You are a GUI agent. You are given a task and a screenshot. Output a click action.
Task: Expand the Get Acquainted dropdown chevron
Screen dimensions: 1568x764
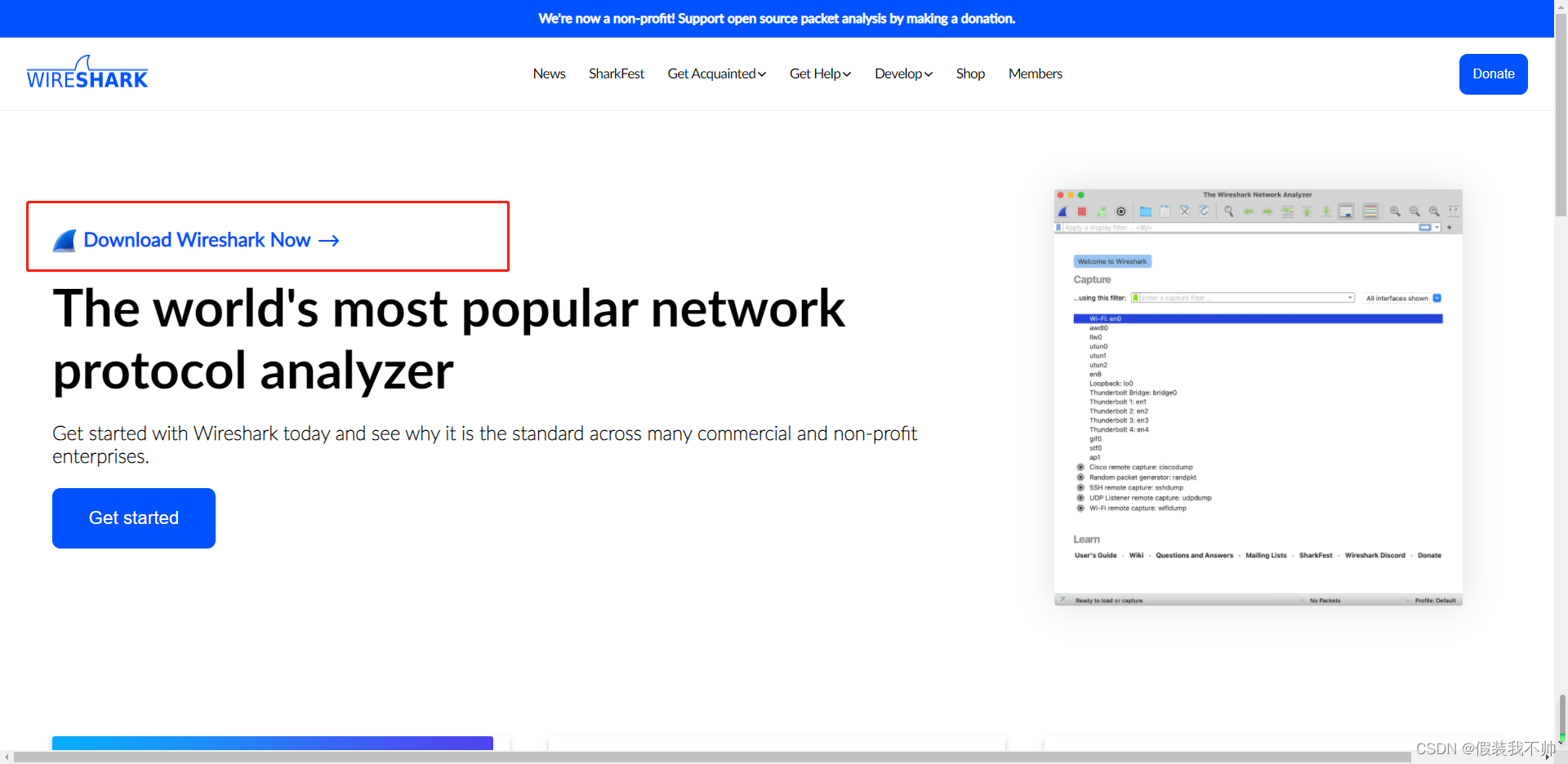click(x=762, y=74)
